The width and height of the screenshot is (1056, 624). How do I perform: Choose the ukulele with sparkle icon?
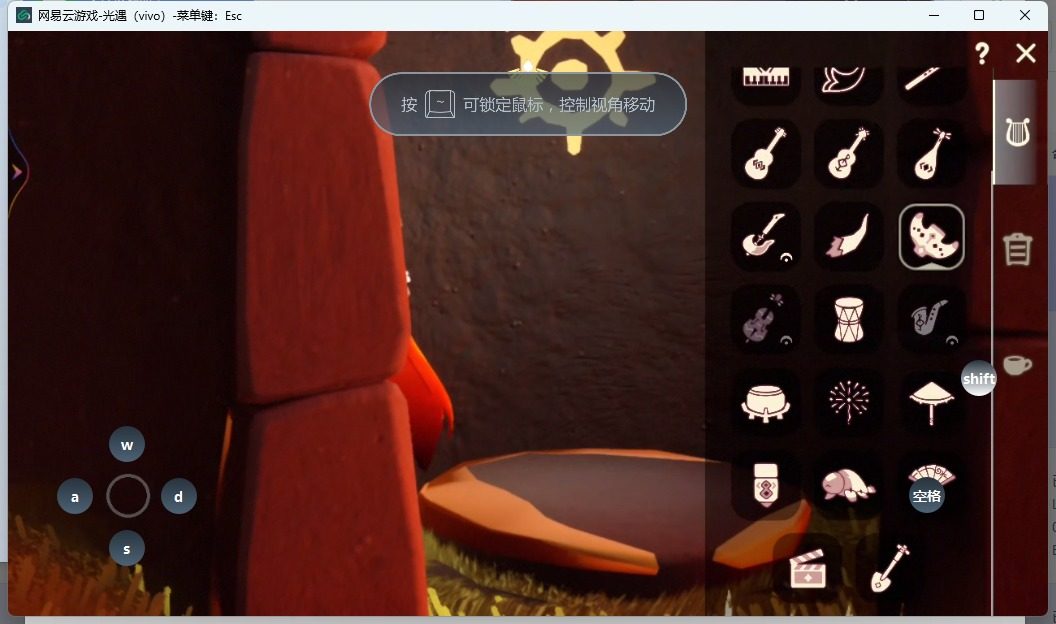(848, 153)
